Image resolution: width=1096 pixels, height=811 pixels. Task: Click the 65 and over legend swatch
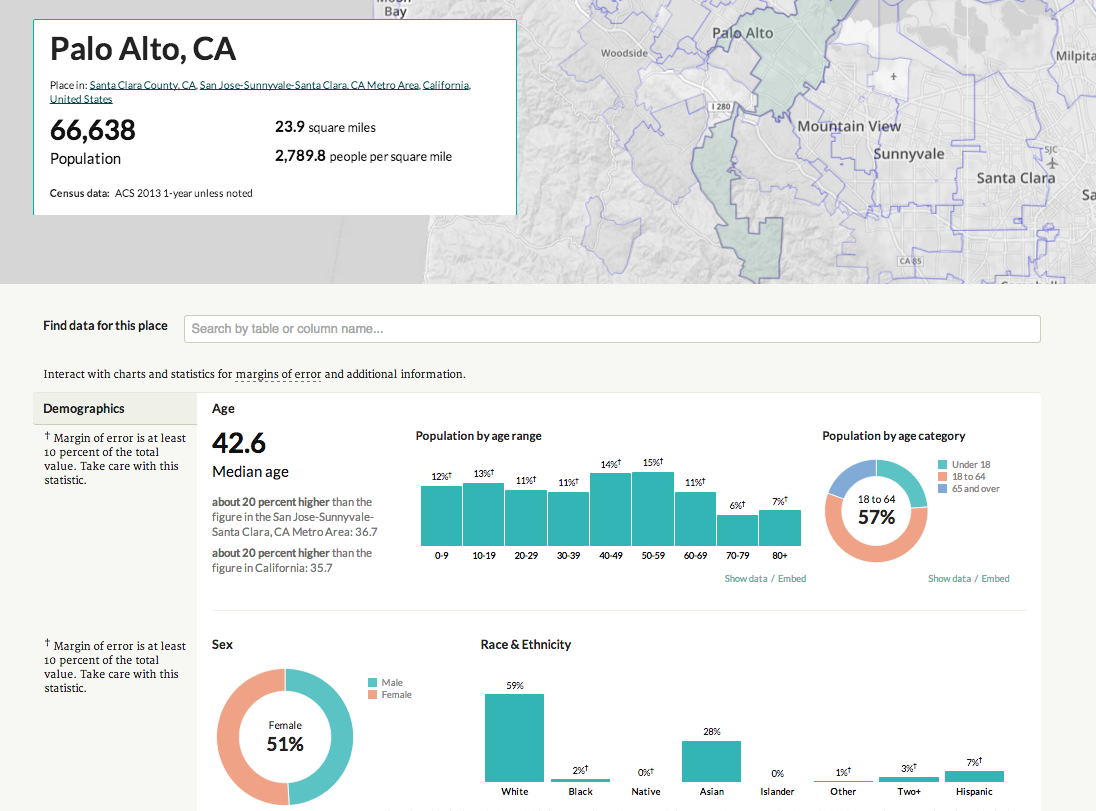pos(942,489)
